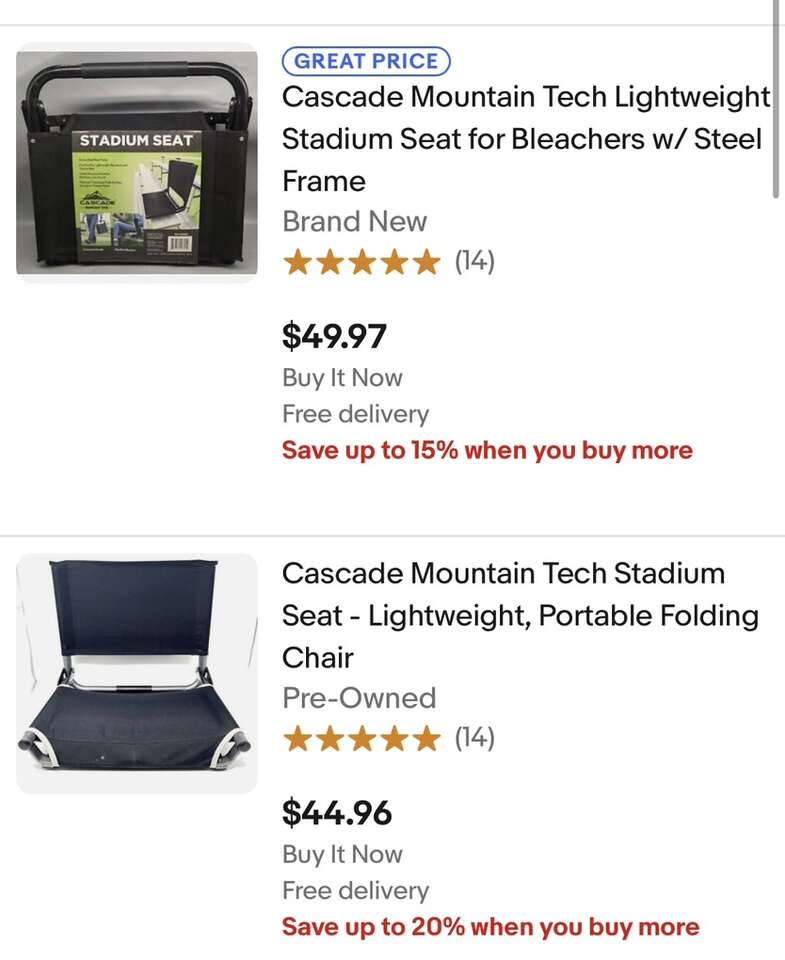Screen dimensions: 785x960
Task: Open the Portable Folding Chair listing title
Action: tap(520, 615)
